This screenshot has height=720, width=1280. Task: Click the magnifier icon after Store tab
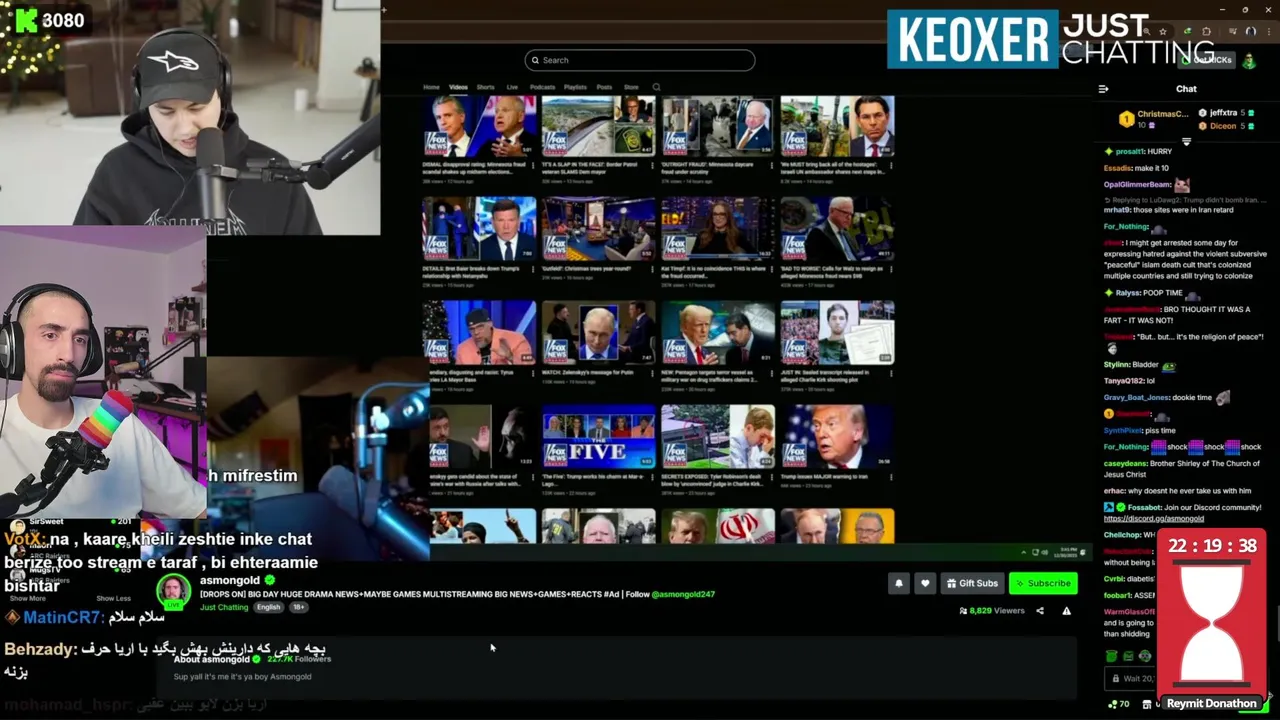pos(656,87)
